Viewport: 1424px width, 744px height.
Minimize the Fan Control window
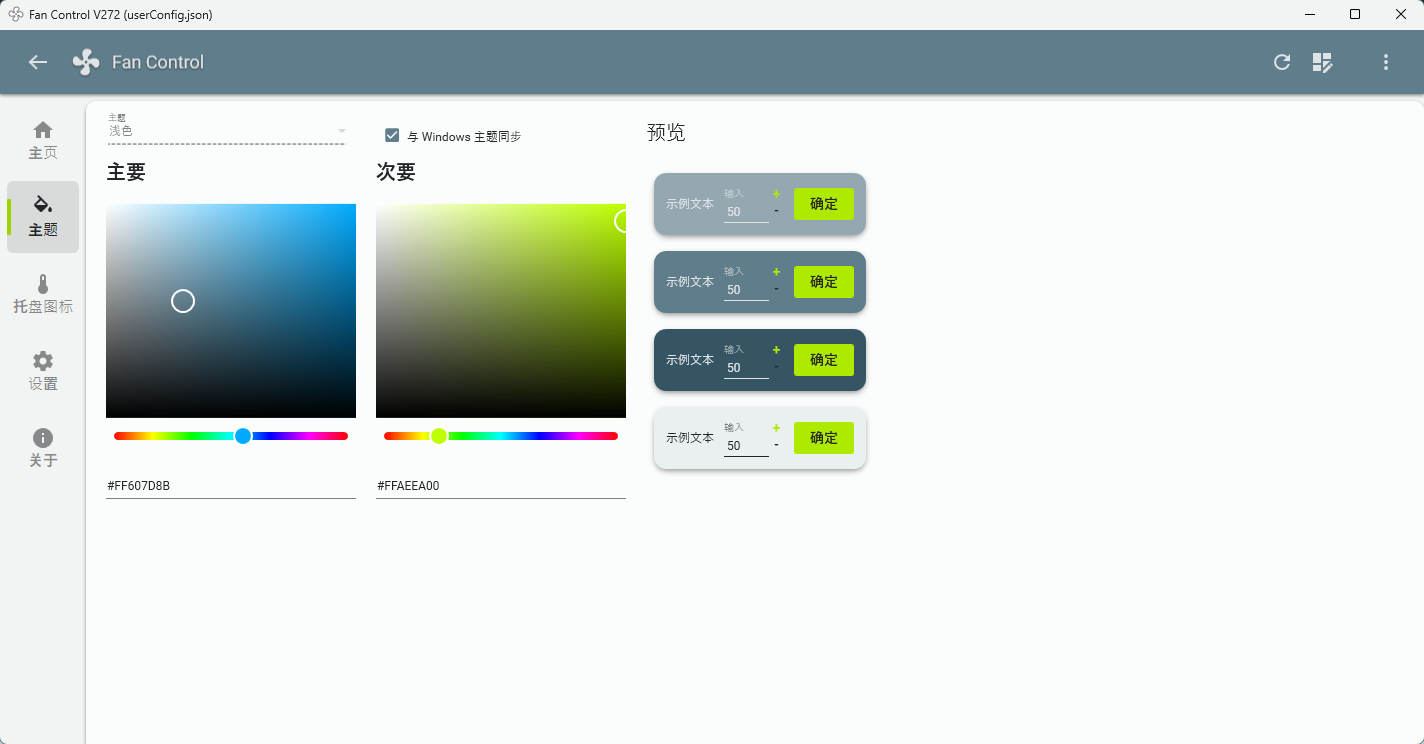pyautogui.click(x=1309, y=14)
